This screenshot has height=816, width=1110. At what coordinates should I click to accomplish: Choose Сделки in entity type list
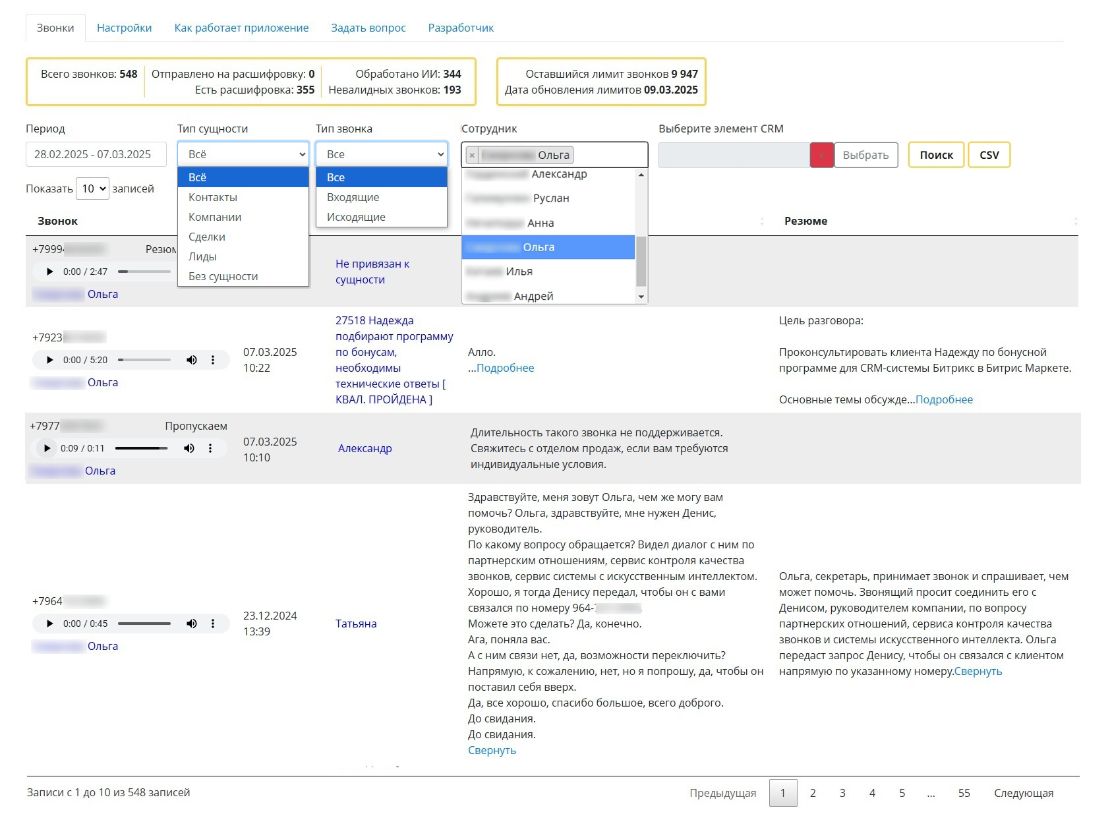point(243,237)
